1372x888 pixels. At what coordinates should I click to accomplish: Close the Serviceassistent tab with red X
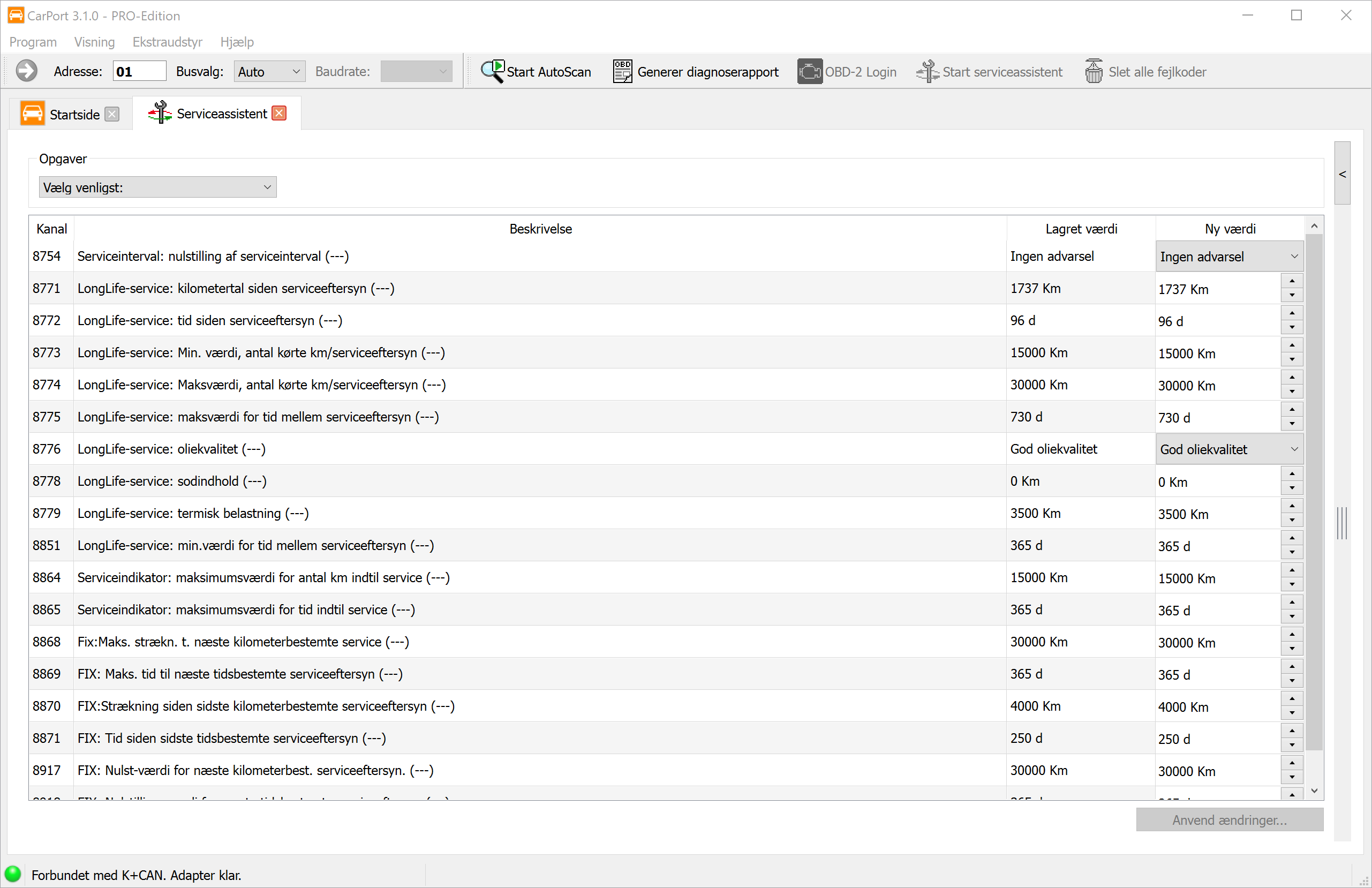(280, 113)
